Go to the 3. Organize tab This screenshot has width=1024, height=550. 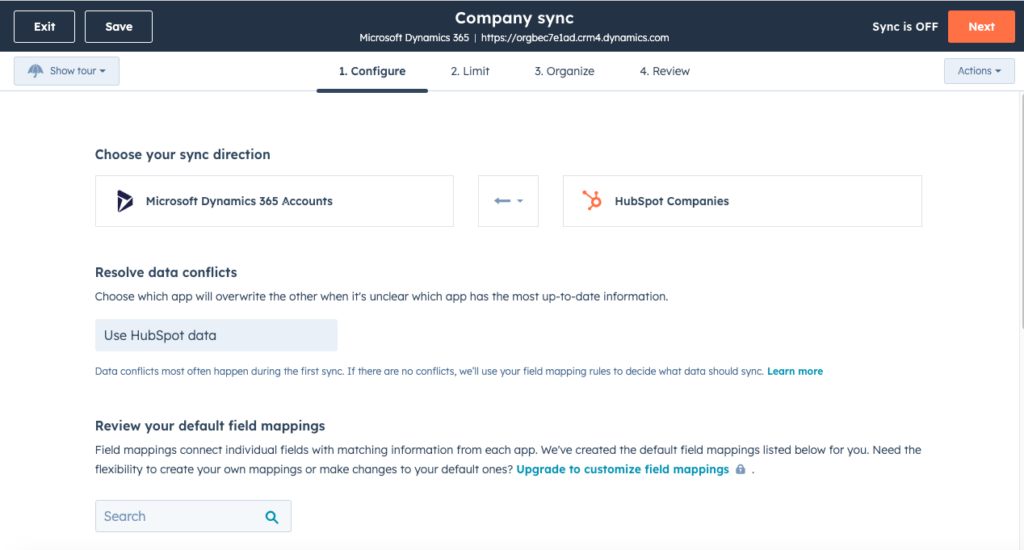coord(564,71)
